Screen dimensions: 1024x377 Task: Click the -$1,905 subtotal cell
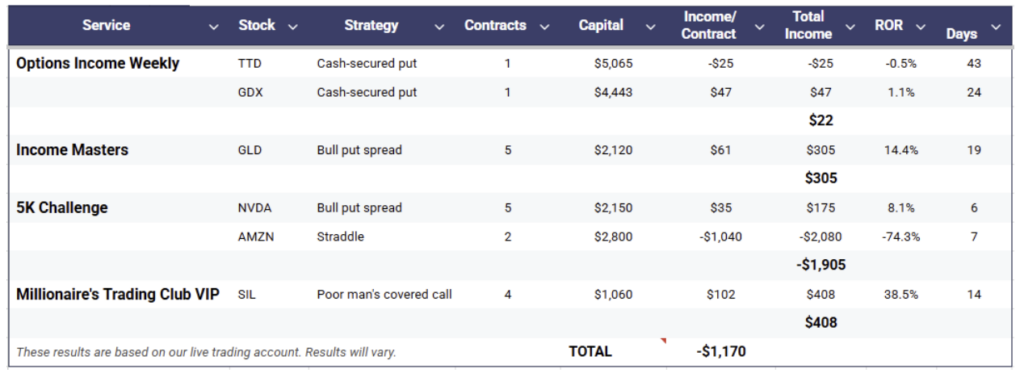click(821, 265)
